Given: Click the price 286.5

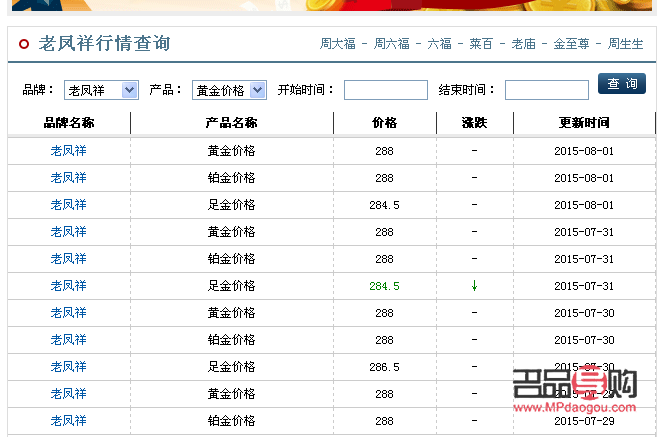Looking at the screenshot, I should 384,367.
